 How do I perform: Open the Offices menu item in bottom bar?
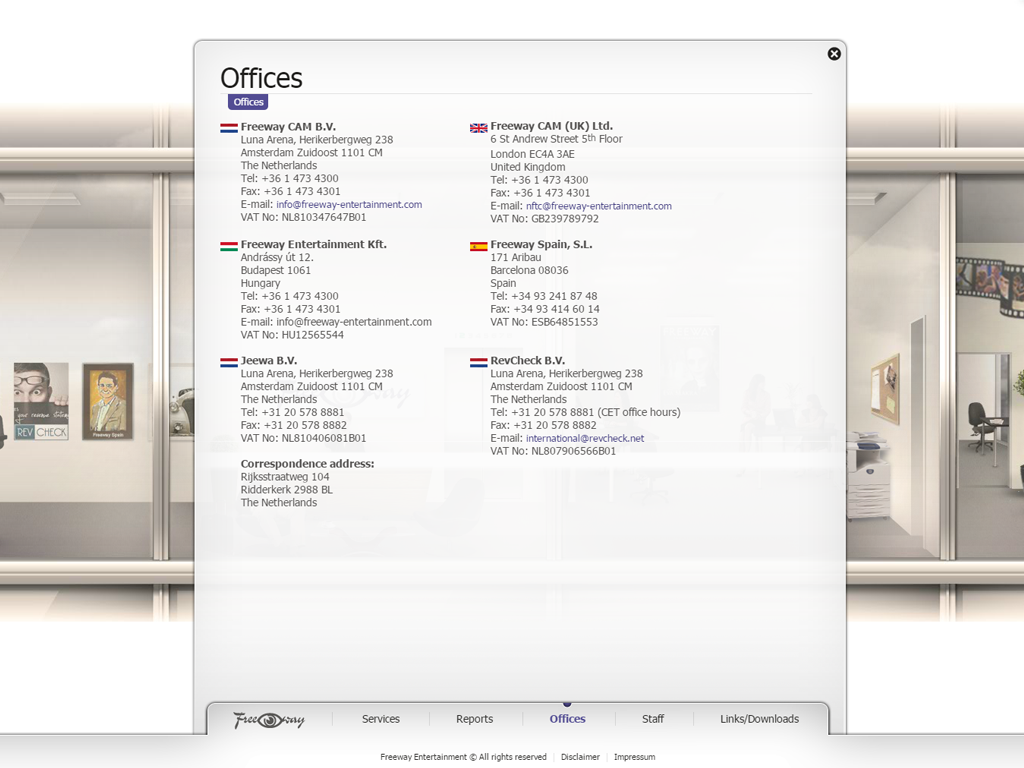coord(568,719)
